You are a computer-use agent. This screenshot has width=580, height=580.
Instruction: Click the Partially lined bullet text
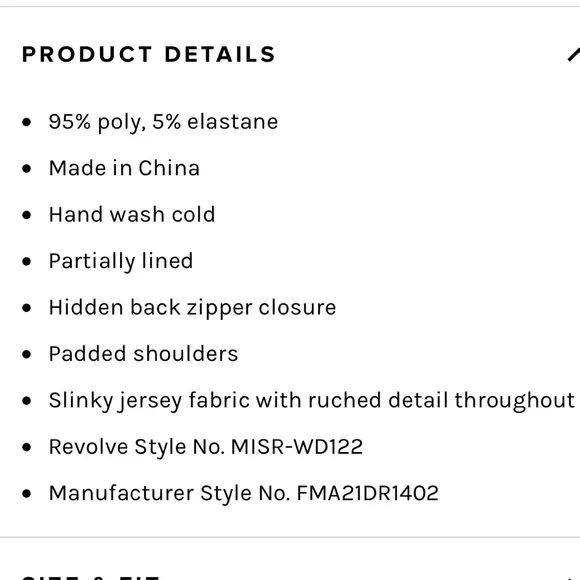tap(121, 261)
